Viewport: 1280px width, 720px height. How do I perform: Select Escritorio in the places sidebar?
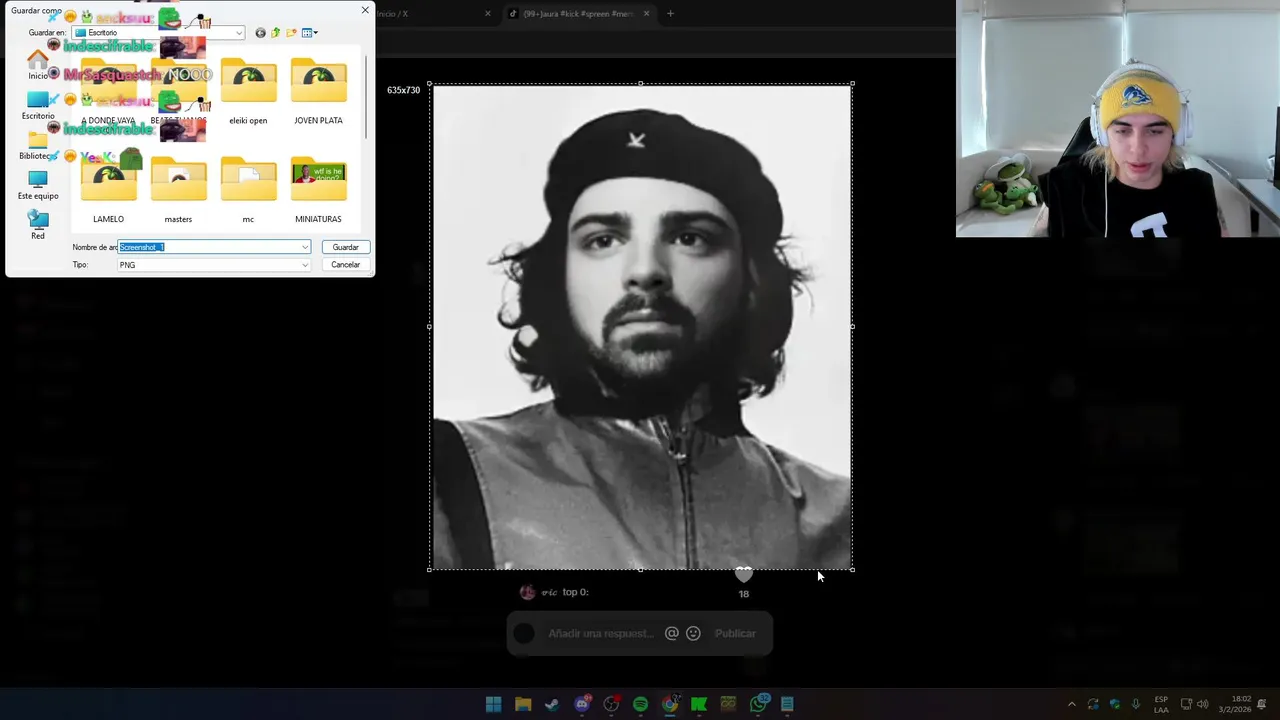[x=38, y=105]
